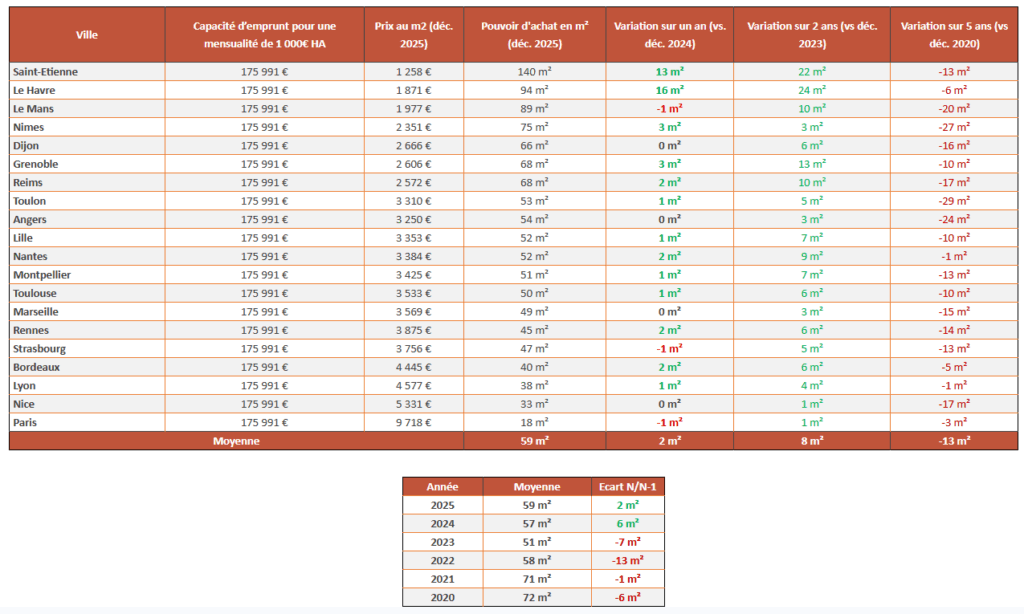This screenshot has height=614, width=1024.
Task: Select Toulon's five-year variation -29 m²
Action: pyautogui.click(x=952, y=201)
